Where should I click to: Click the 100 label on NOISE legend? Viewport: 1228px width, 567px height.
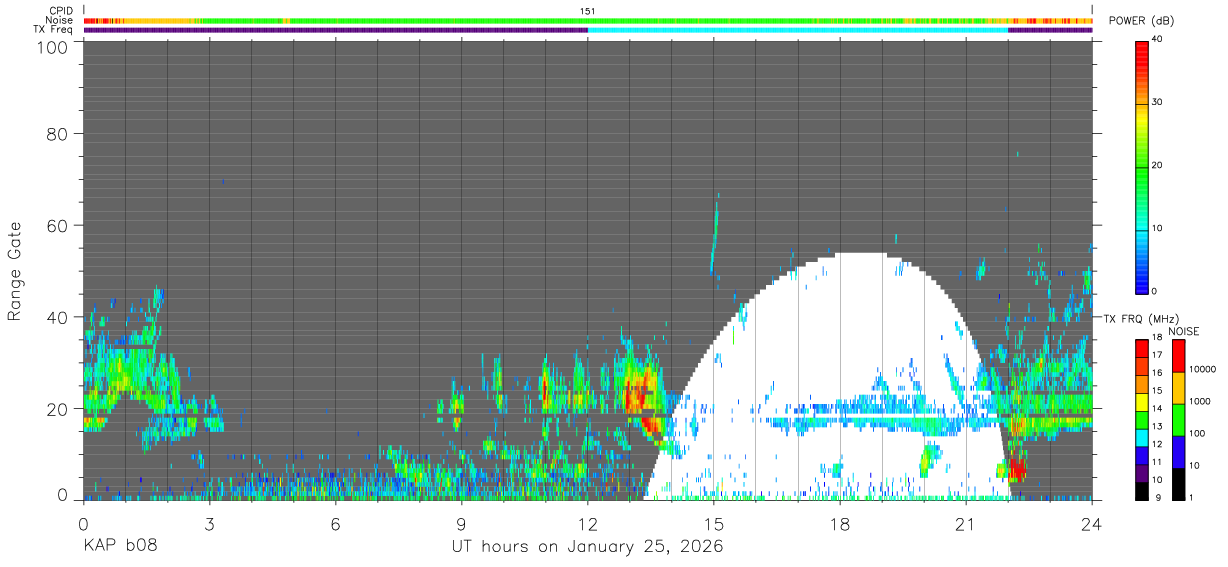pos(1196,433)
